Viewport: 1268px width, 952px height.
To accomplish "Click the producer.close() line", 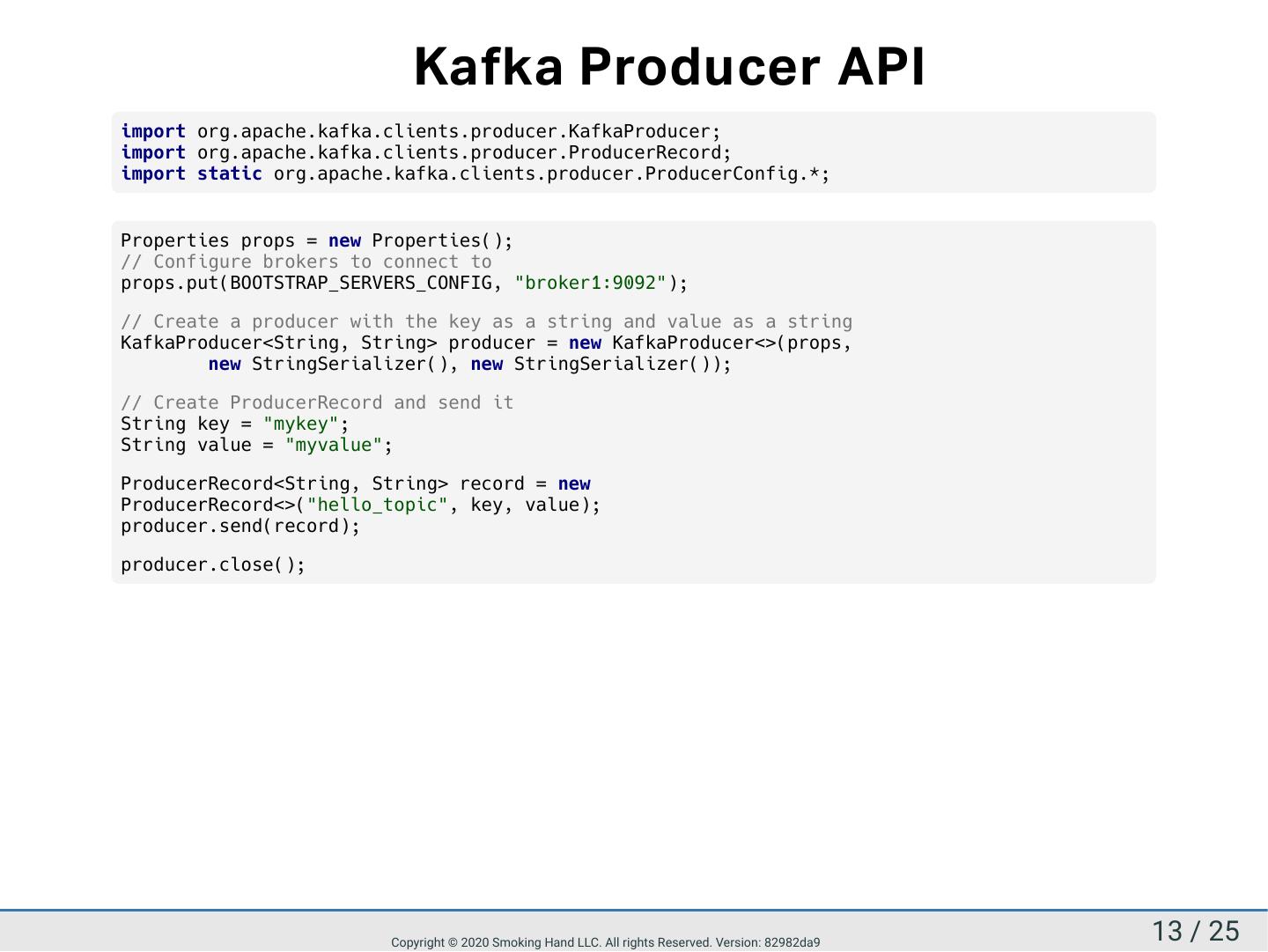I will click(213, 565).
